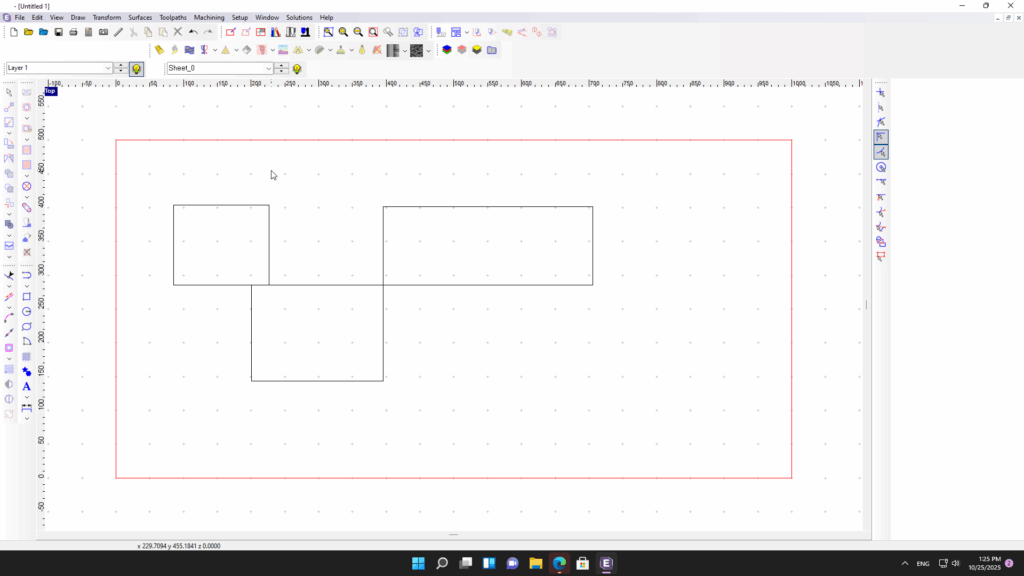The width and height of the screenshot is (1024, 576).
Task: Click the Delete X icon in toolbar
Action: (x=178, y=32)
